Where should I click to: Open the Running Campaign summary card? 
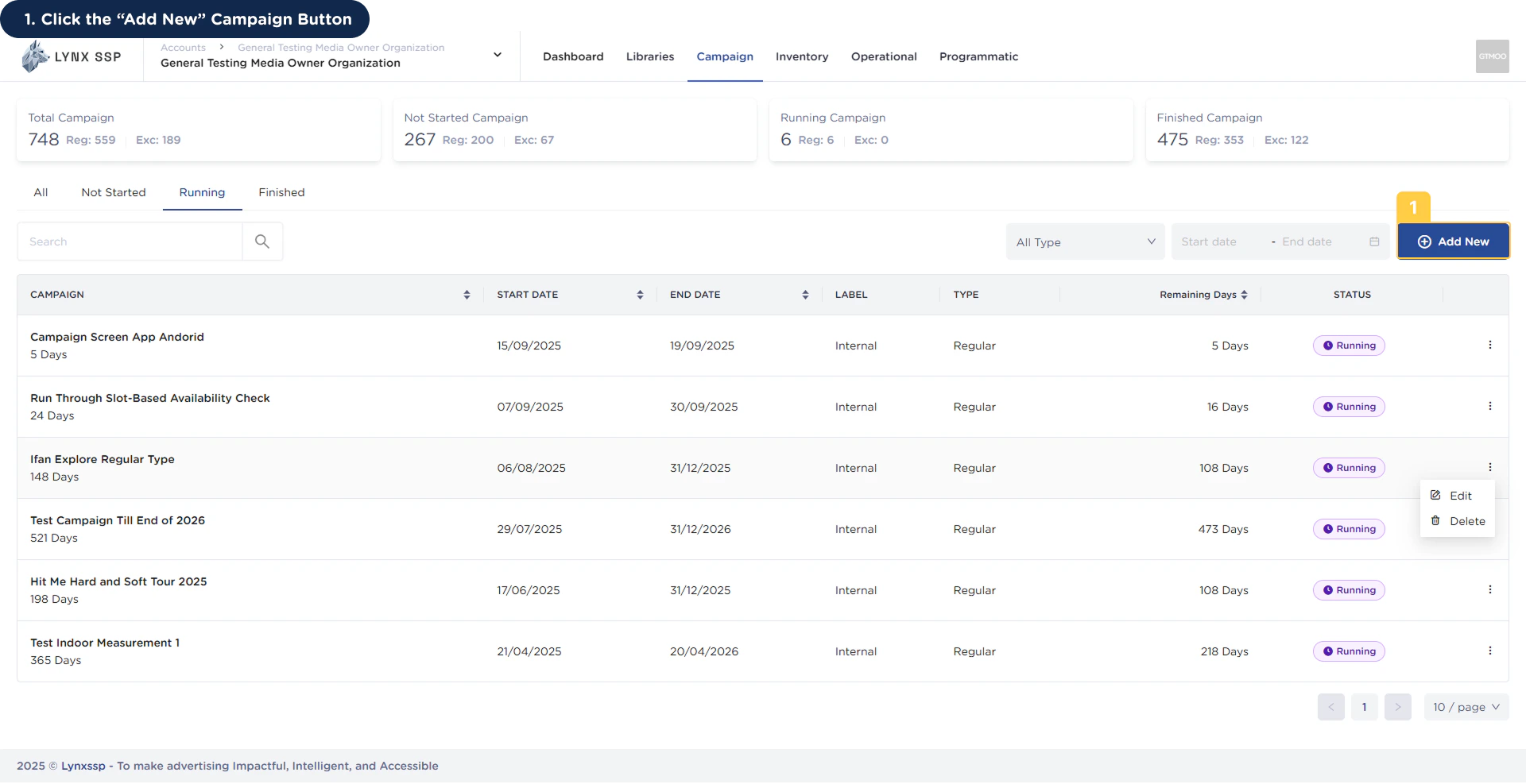pyautogui.click(x=951, y=130)
